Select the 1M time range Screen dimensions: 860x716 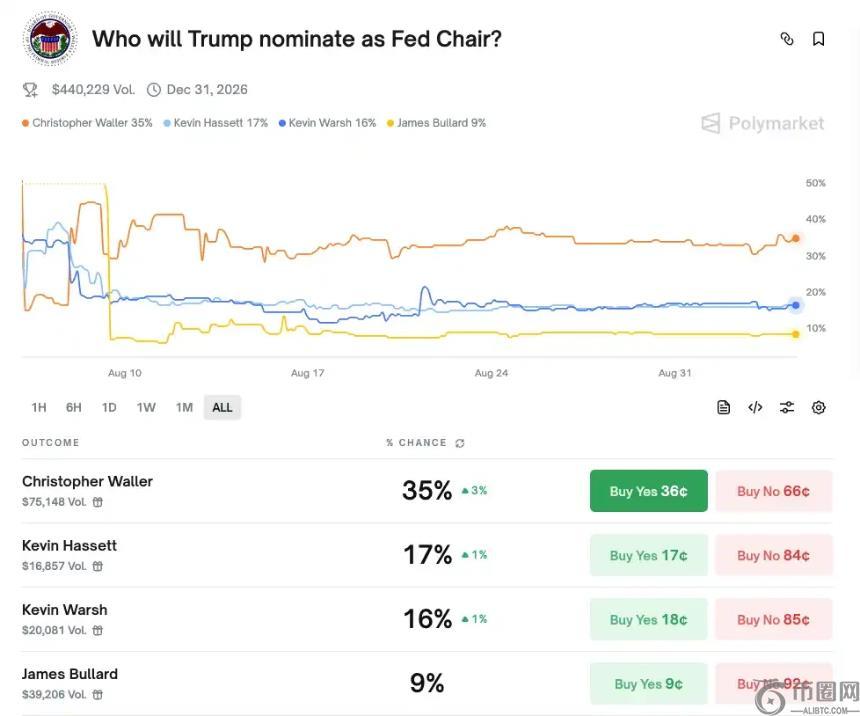point(184,407)
